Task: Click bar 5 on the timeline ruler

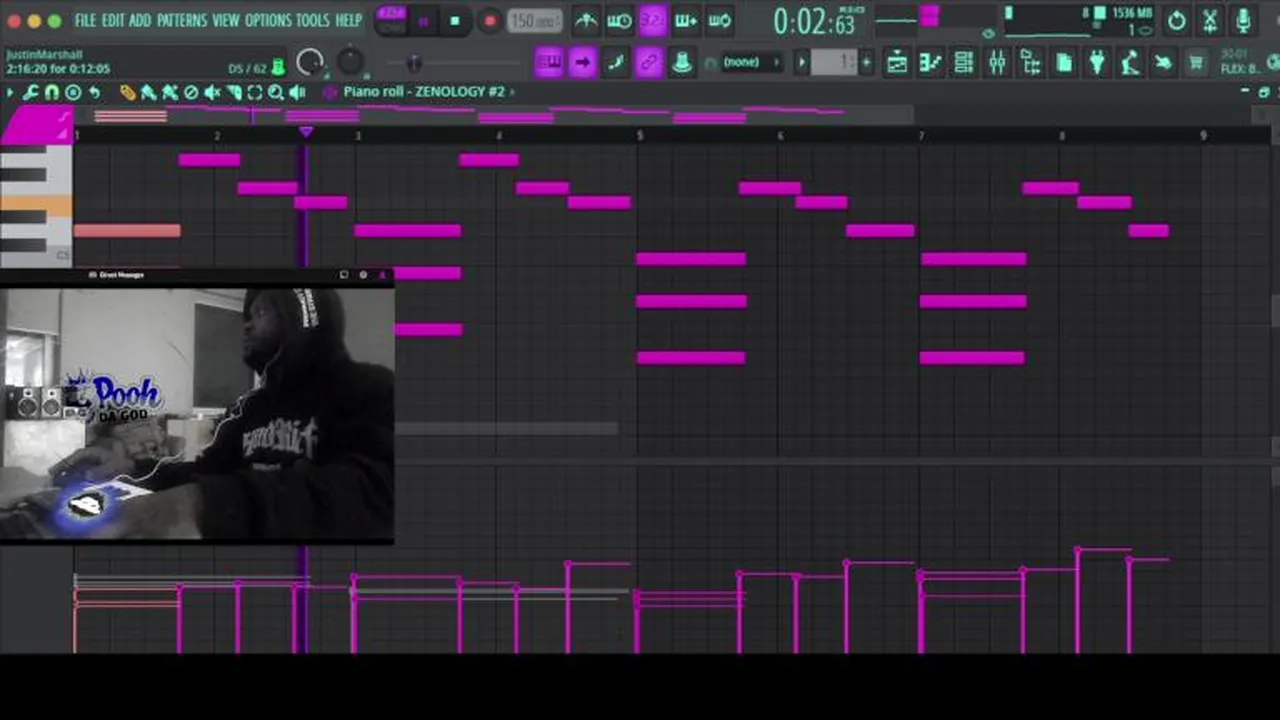Action: (x=640, y=135)
